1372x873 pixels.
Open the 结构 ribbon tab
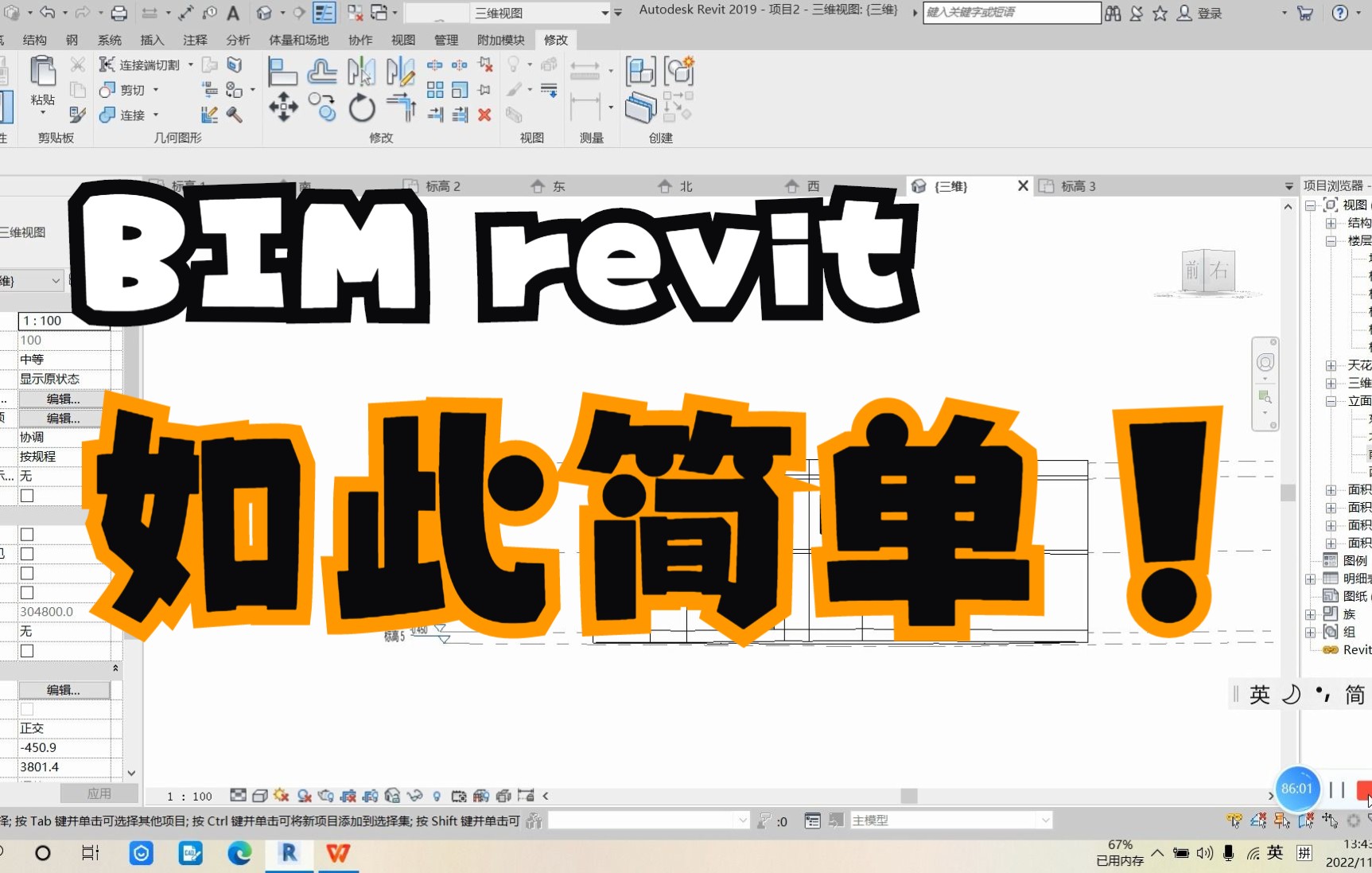(35, 40)
